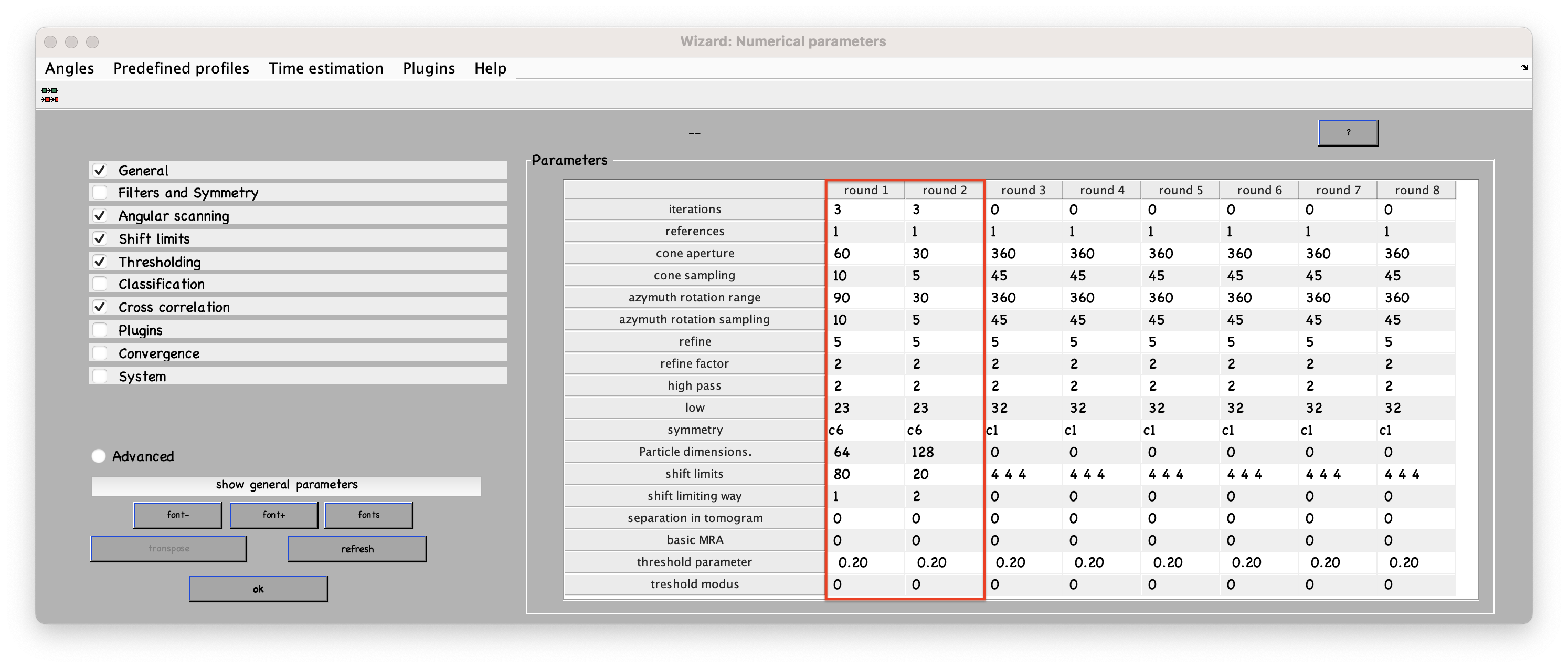This screenshot has width=1568, height=668.
Task: Edit round 3 low cell value 32
Action: [1023, 408]
